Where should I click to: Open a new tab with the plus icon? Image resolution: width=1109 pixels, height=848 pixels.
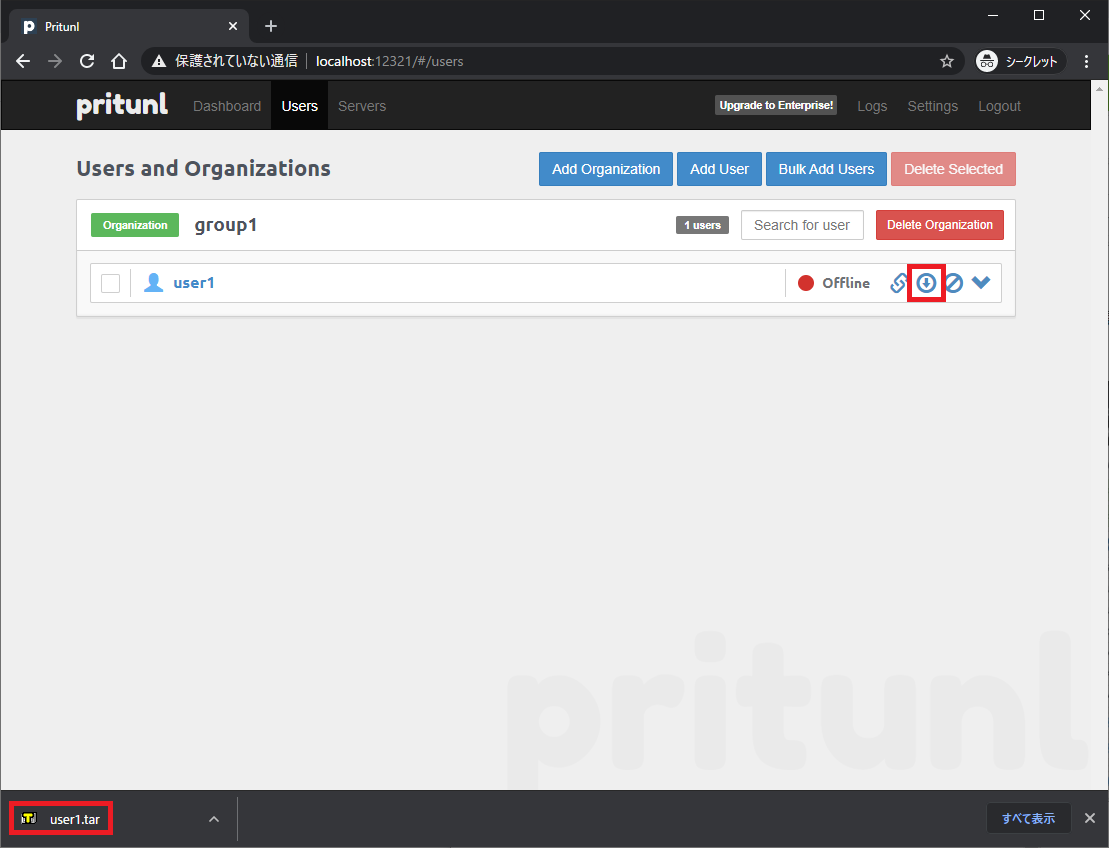[271, 26]
